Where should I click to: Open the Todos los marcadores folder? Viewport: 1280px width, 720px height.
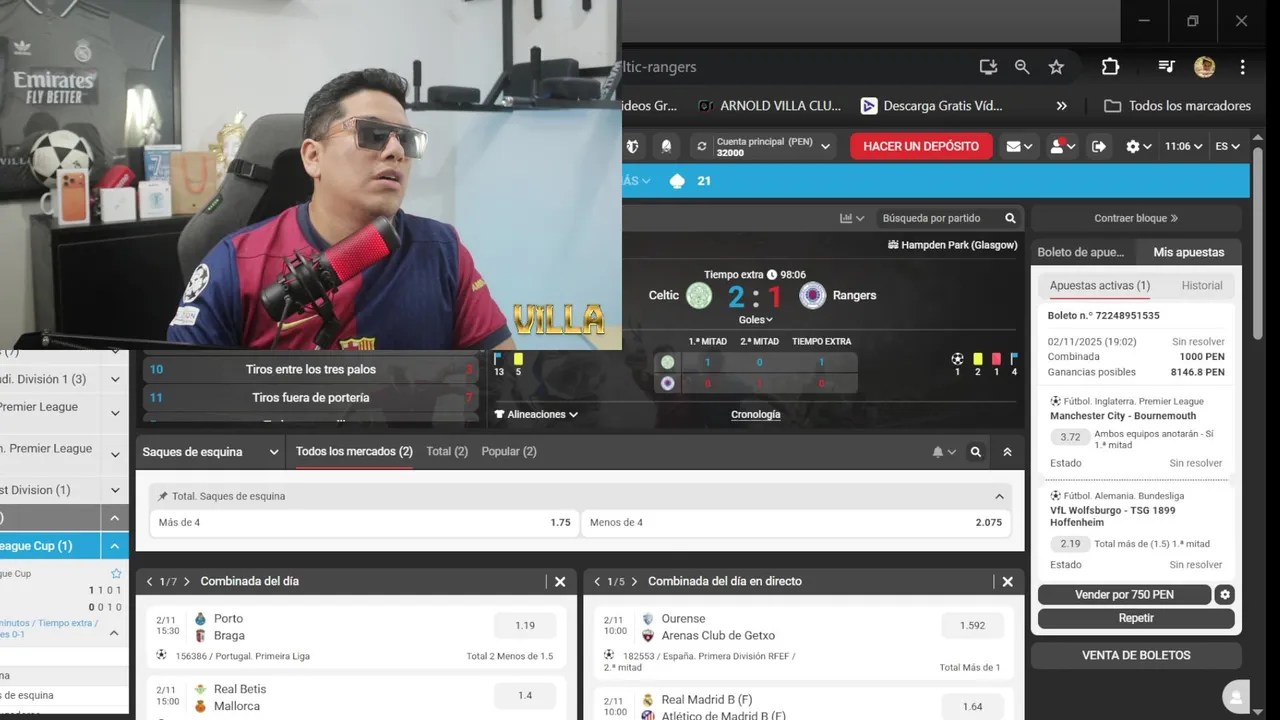coord(1177,106)
